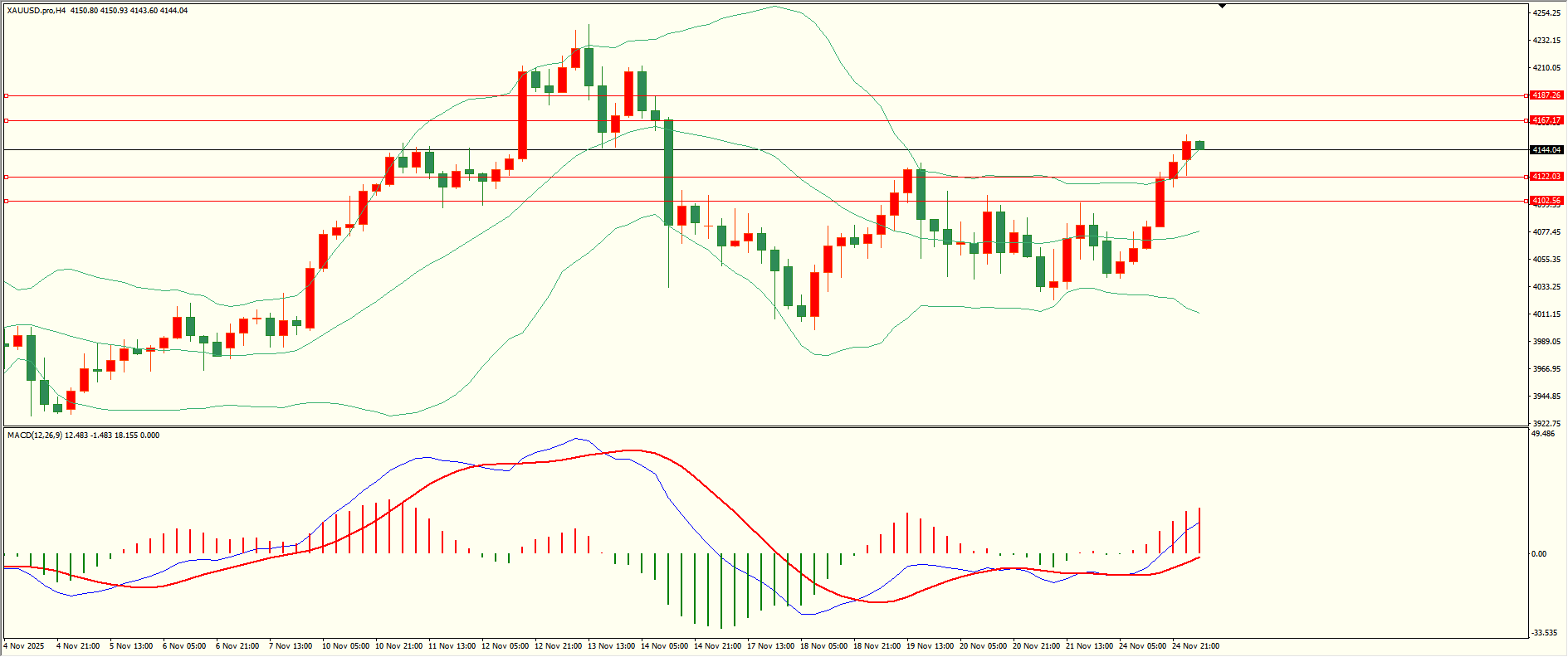The width and height of the screenshot is (1568, 657).
Task: Select right anchor handle of 4122.03 line
Action: point(1526,177)
